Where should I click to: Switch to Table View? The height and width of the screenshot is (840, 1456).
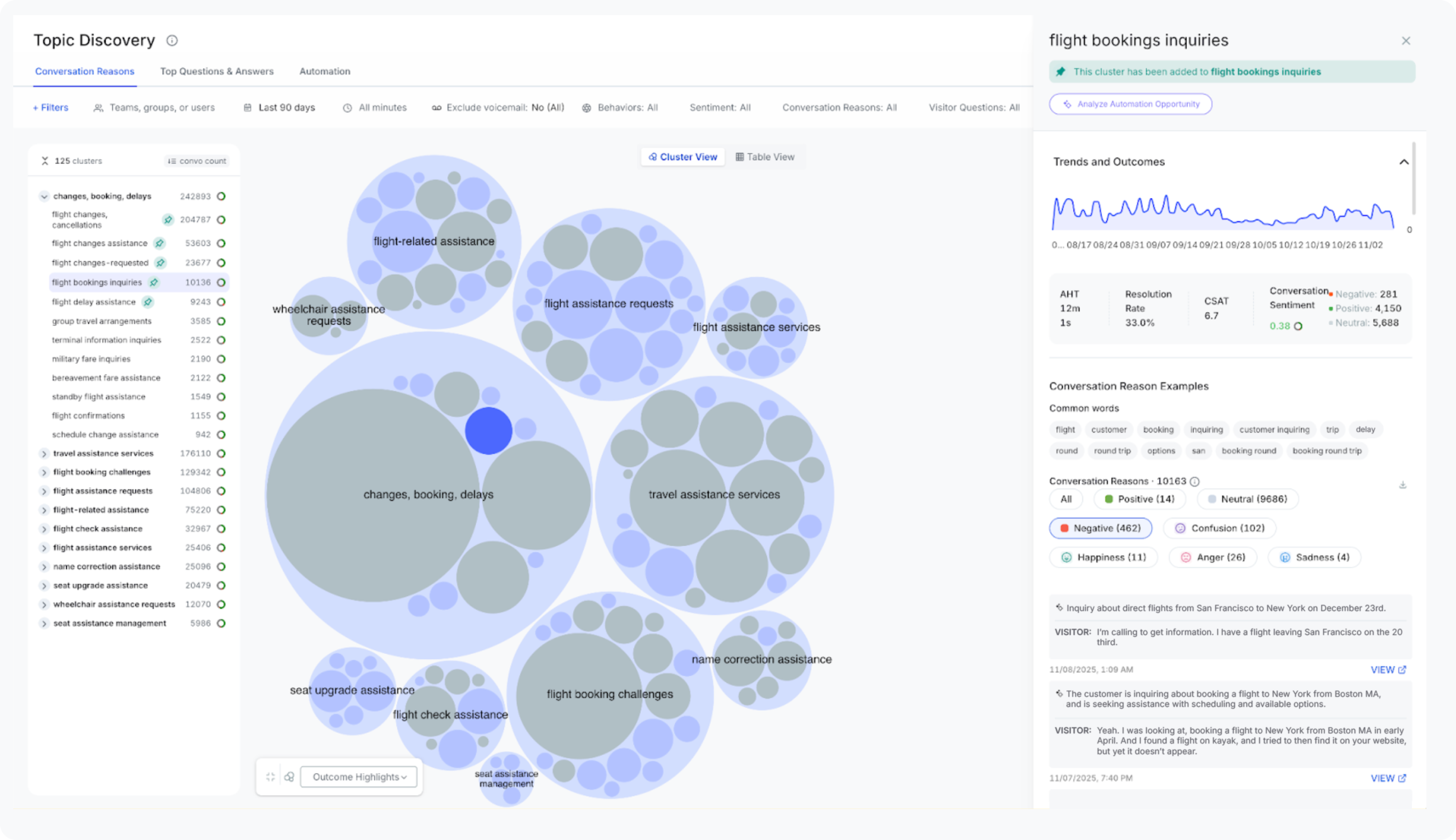(x=765, y=157)
